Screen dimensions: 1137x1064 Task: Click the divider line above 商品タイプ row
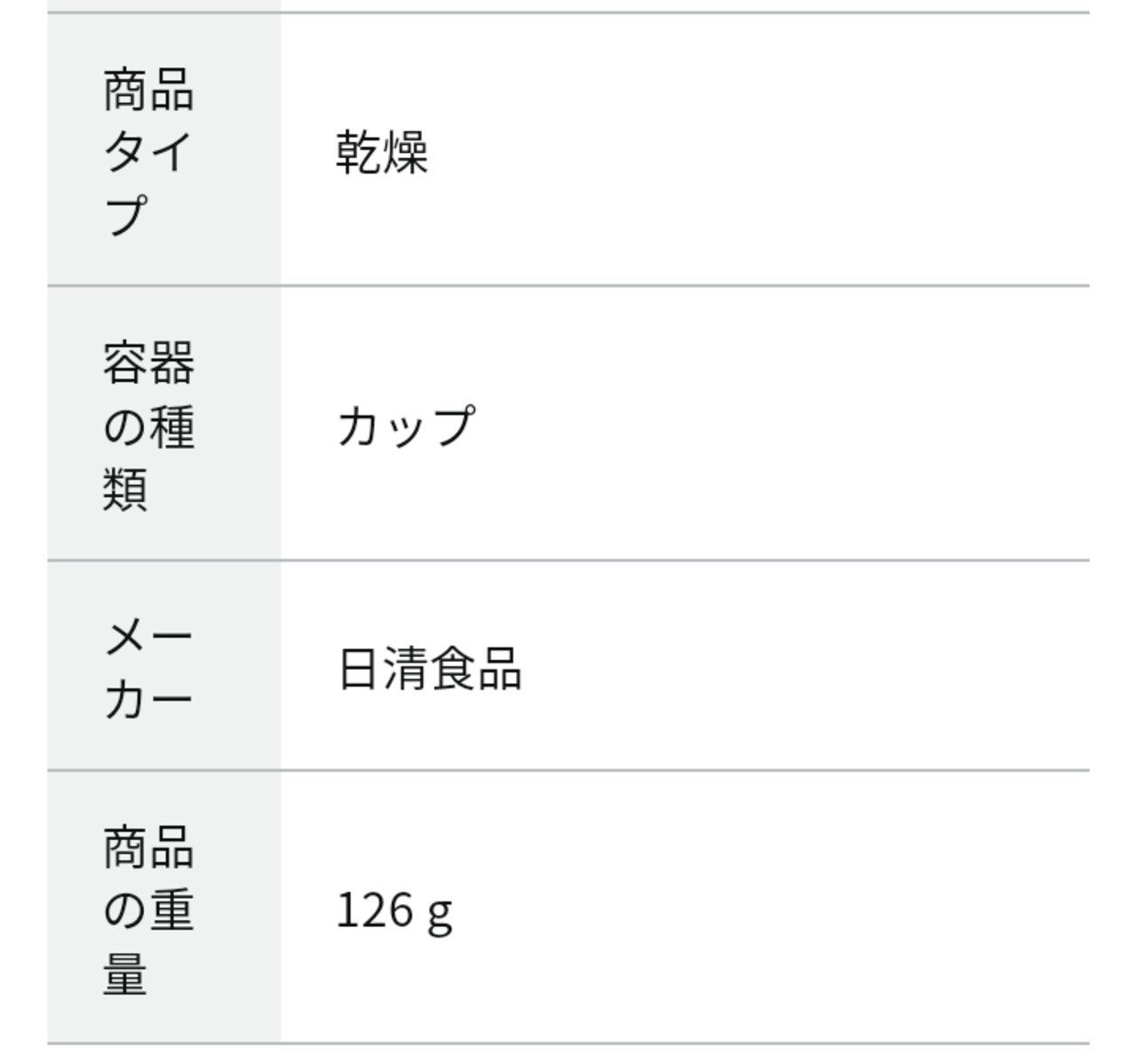568,12
